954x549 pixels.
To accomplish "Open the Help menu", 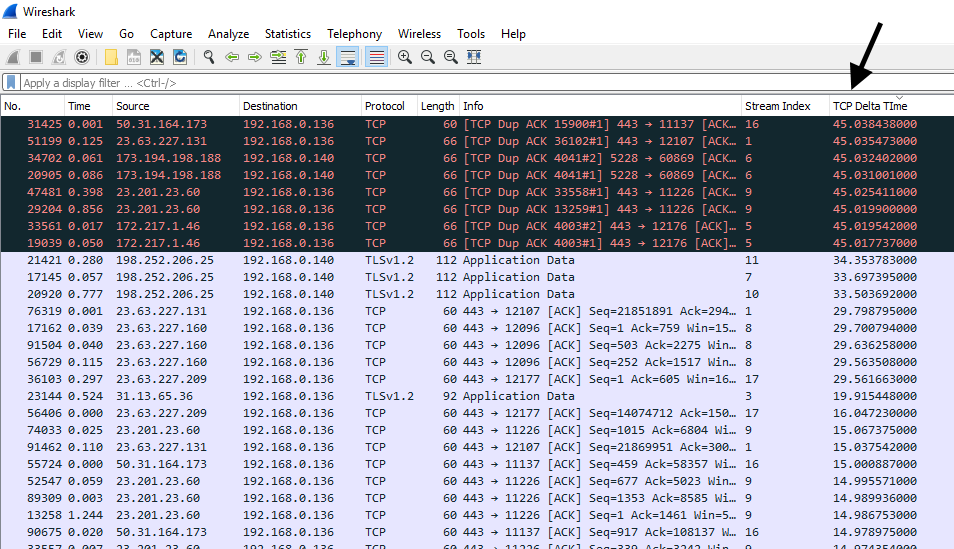I will pos(513,34).
